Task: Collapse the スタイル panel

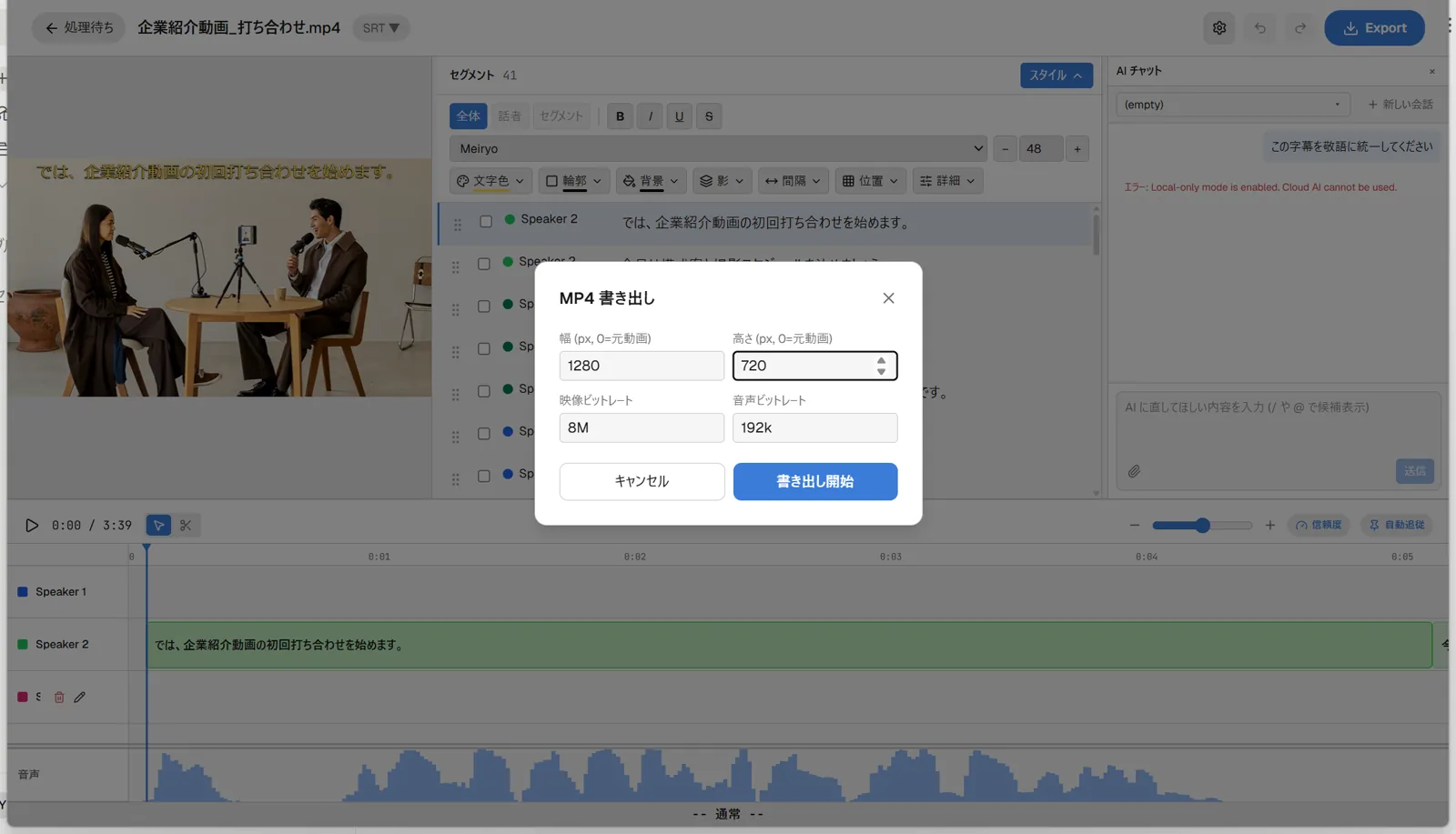Action: (x=1056, y=75)
